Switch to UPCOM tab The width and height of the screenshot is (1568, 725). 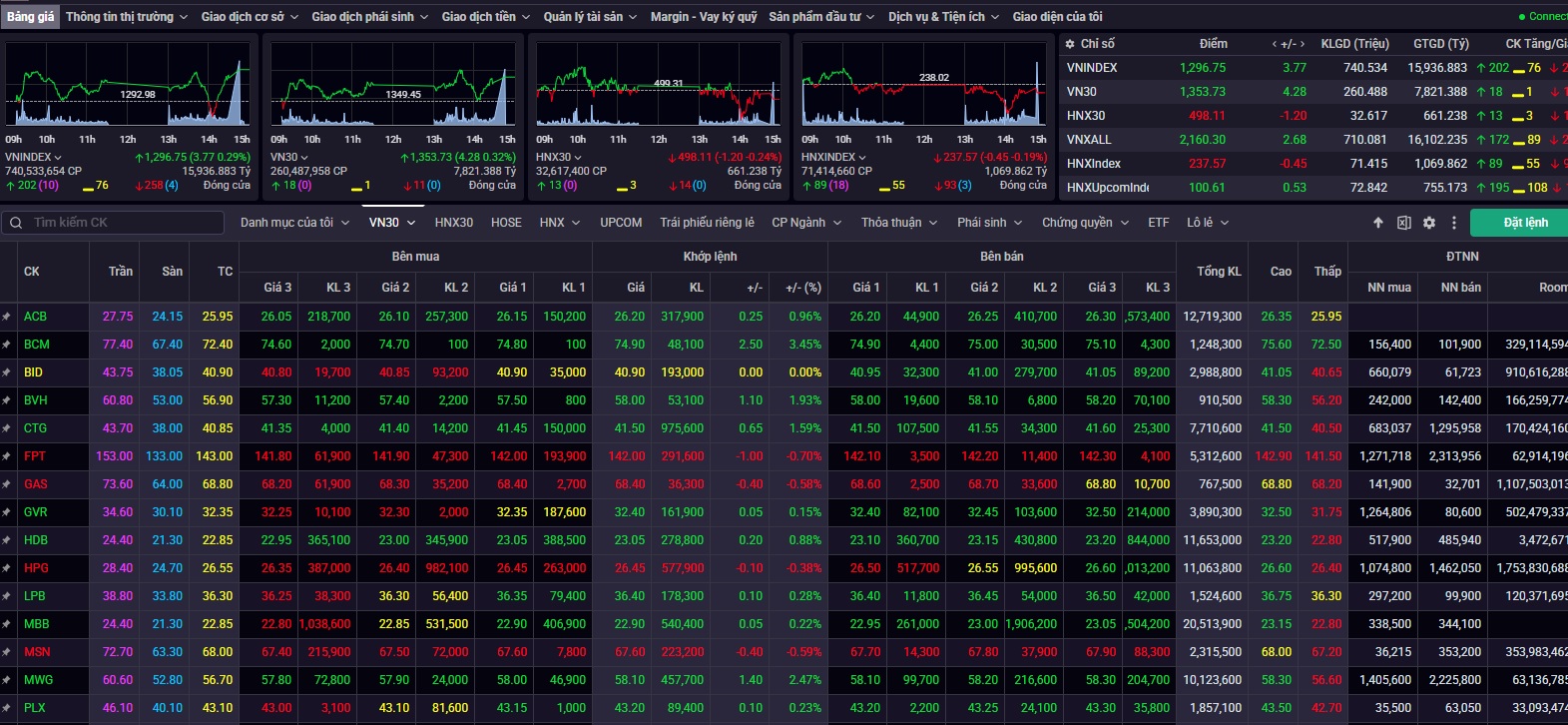(x=621, y=223)
